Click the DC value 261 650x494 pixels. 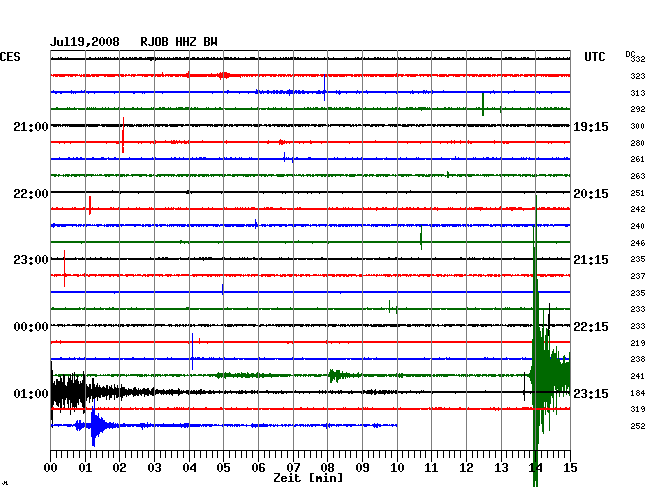638,159
